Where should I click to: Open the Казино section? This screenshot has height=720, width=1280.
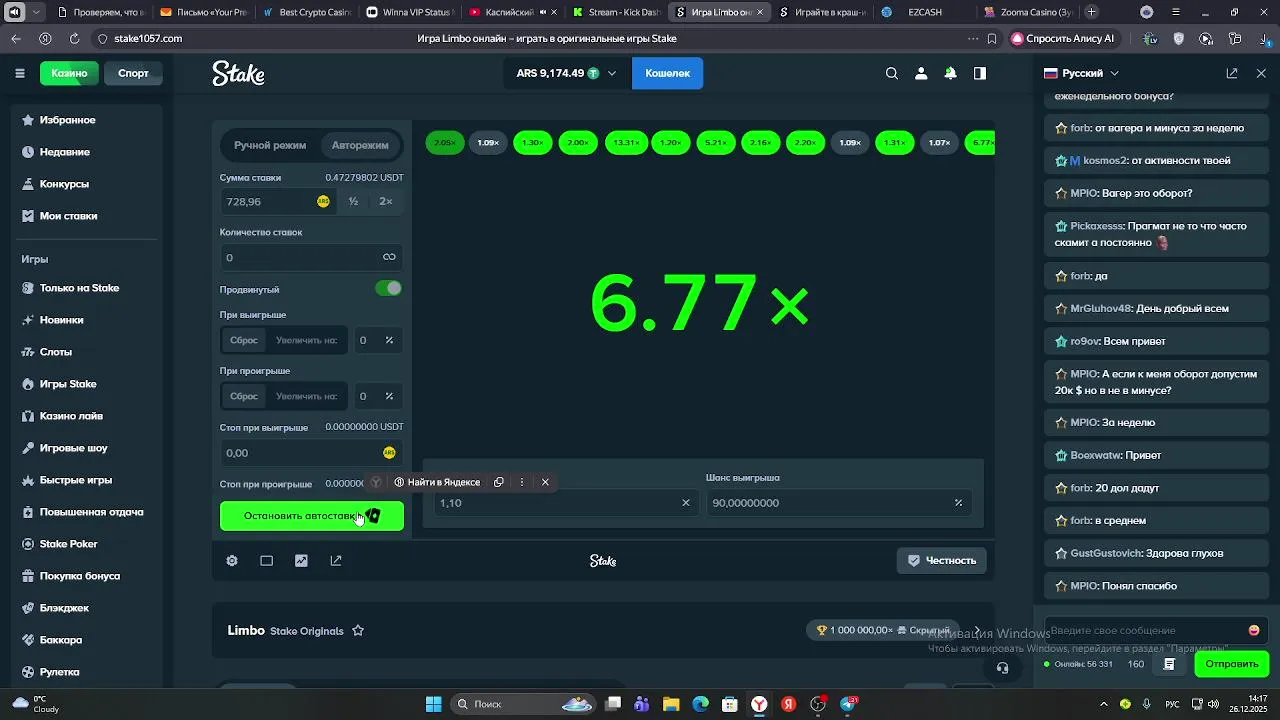[69, 73]
